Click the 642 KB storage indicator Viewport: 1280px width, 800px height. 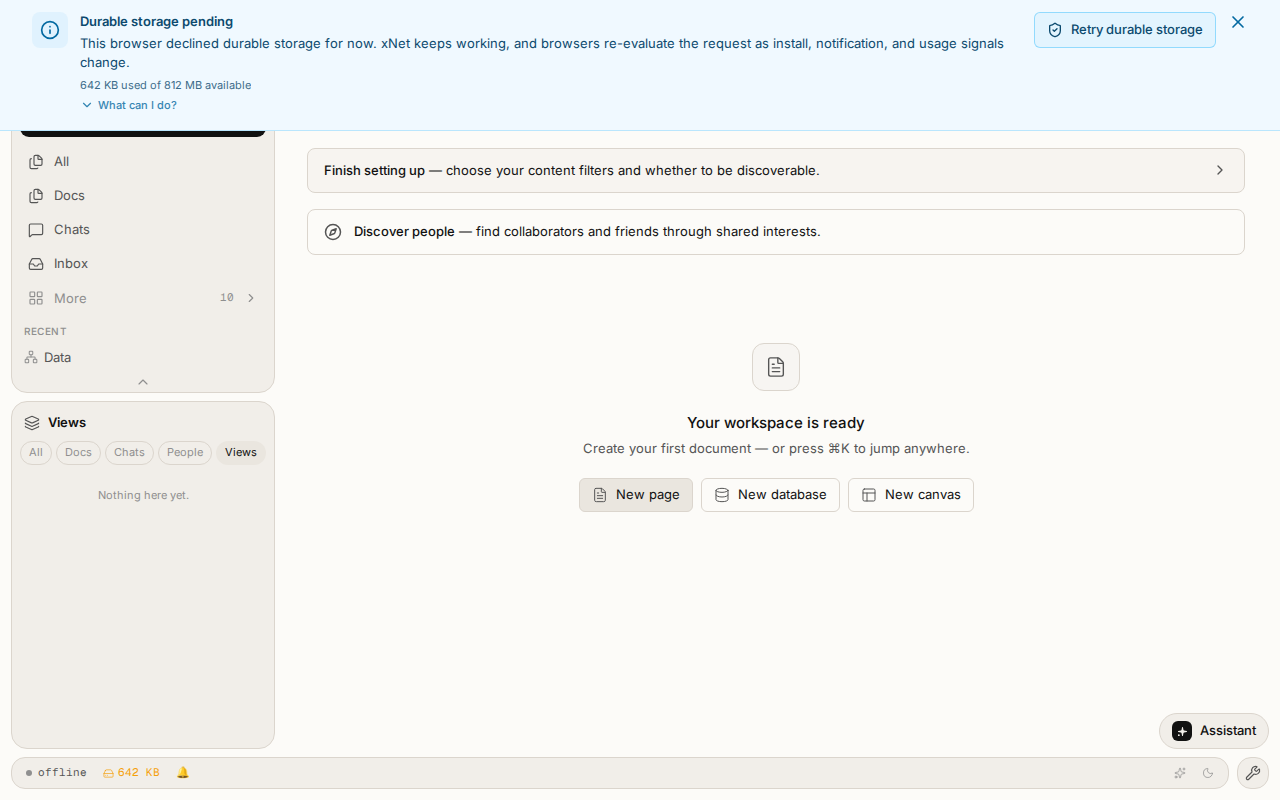131,773
